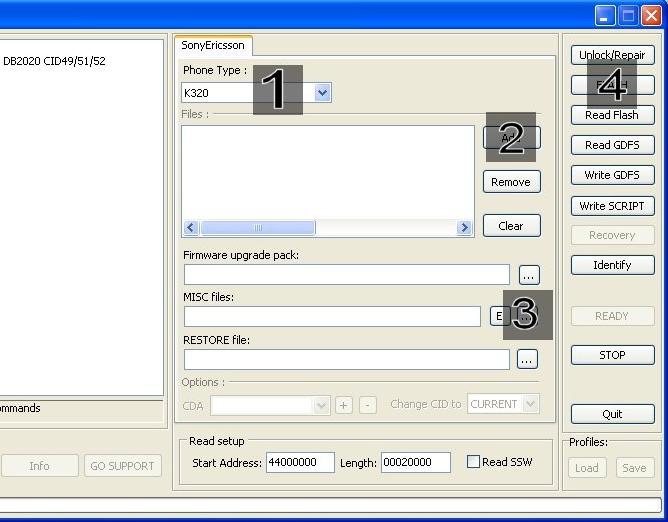Click the files list horizontal scrollbar thumb
The image size is (668, 522).
(x=258, y=228)
